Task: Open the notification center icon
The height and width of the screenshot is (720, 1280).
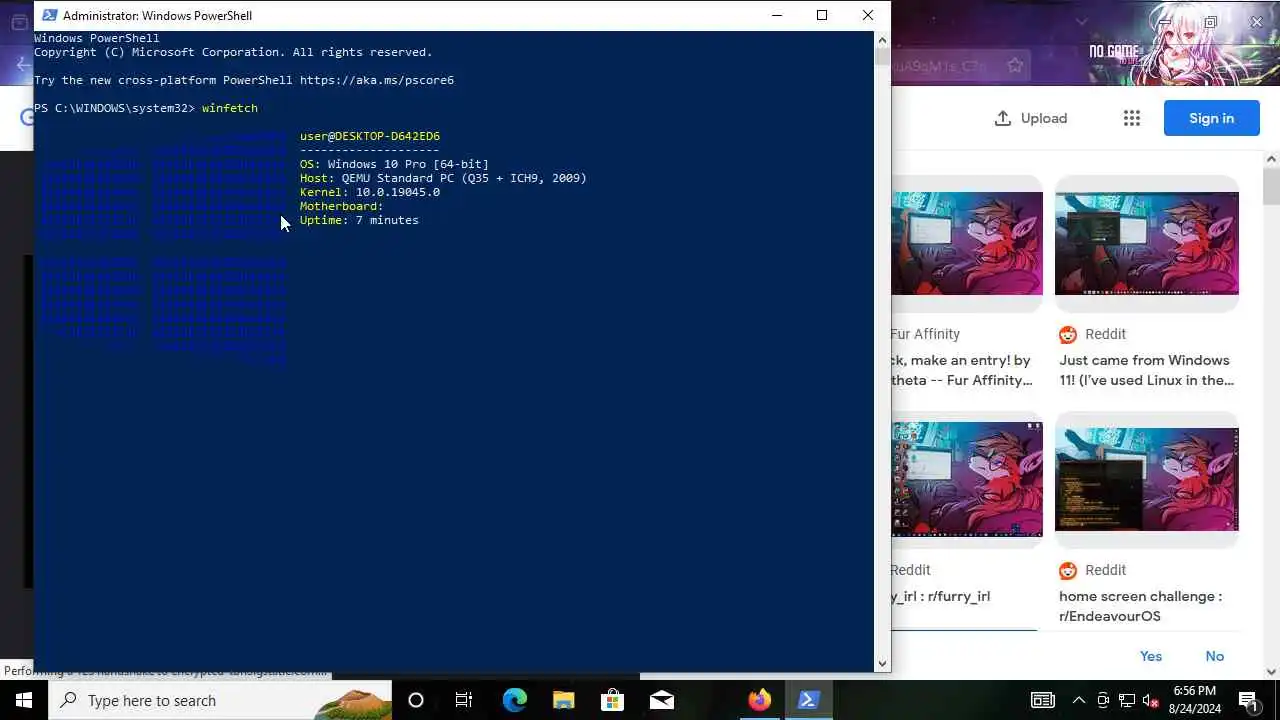Action: (x=1248, y=700)
